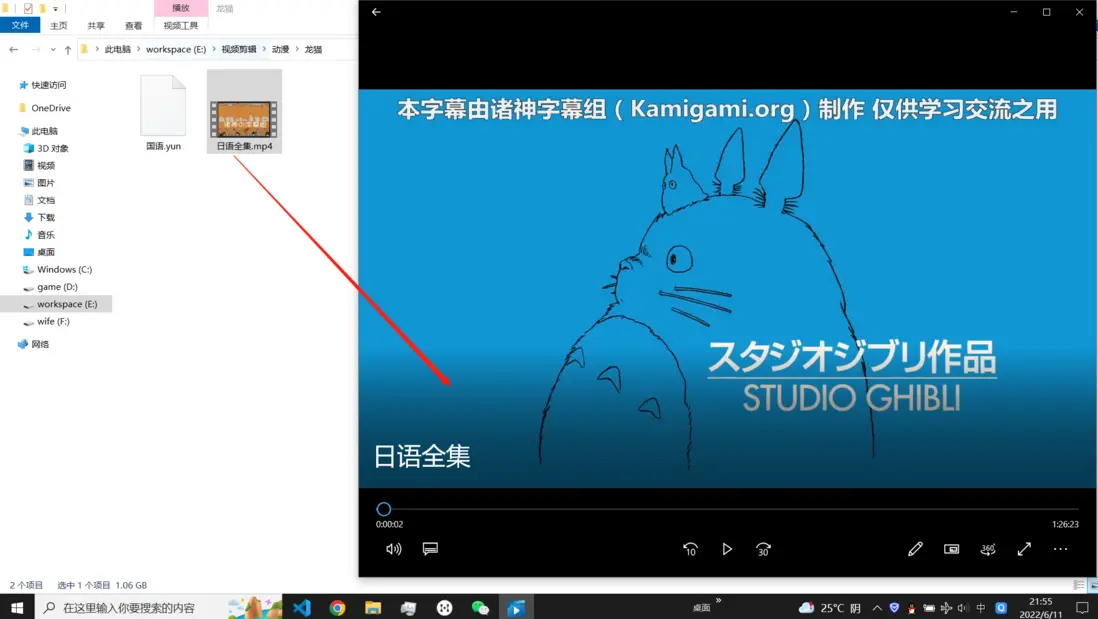Open wife (F:) drive

click(53, 321)
